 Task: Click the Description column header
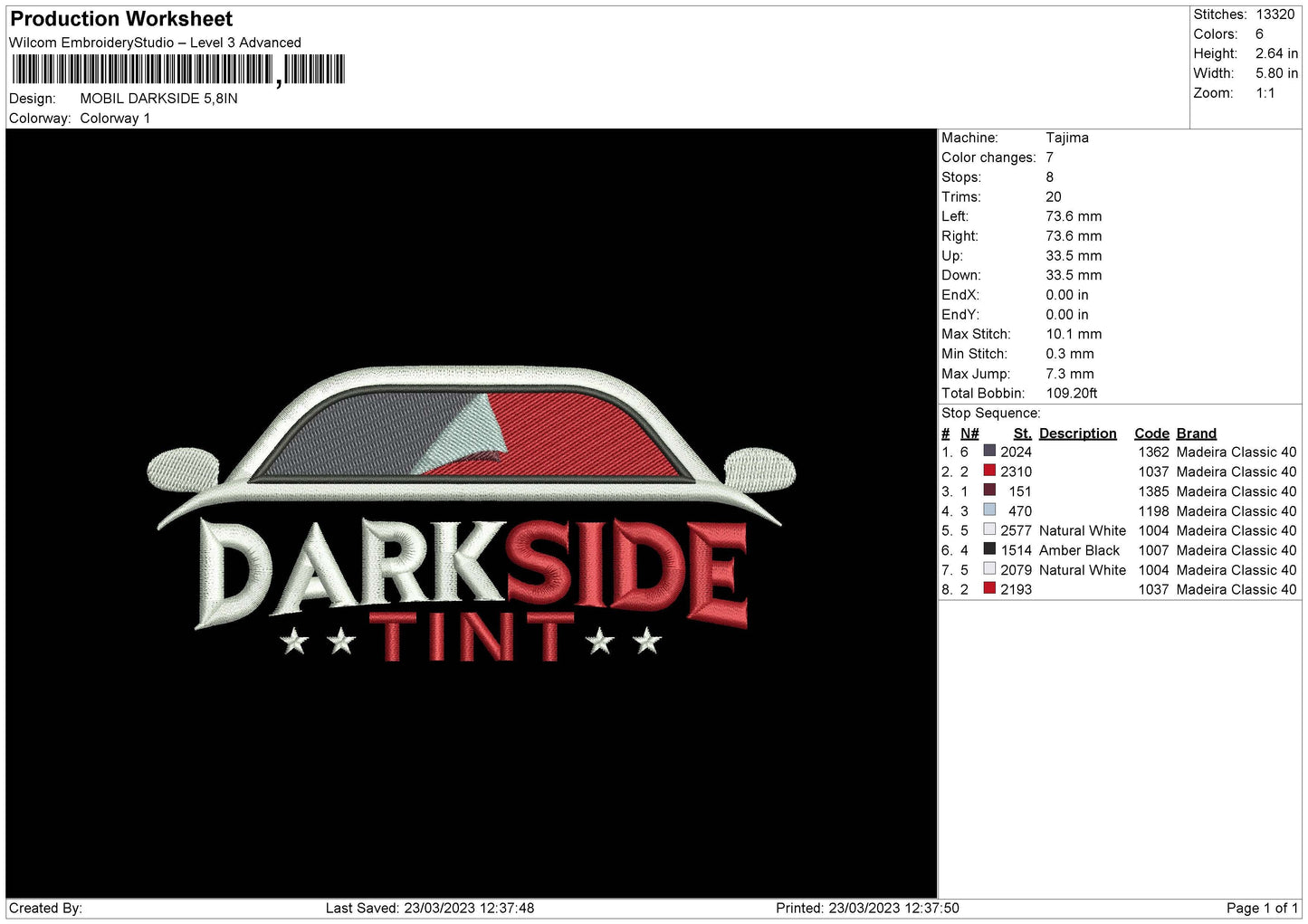pyautogui.click(x=1078, y=433)
